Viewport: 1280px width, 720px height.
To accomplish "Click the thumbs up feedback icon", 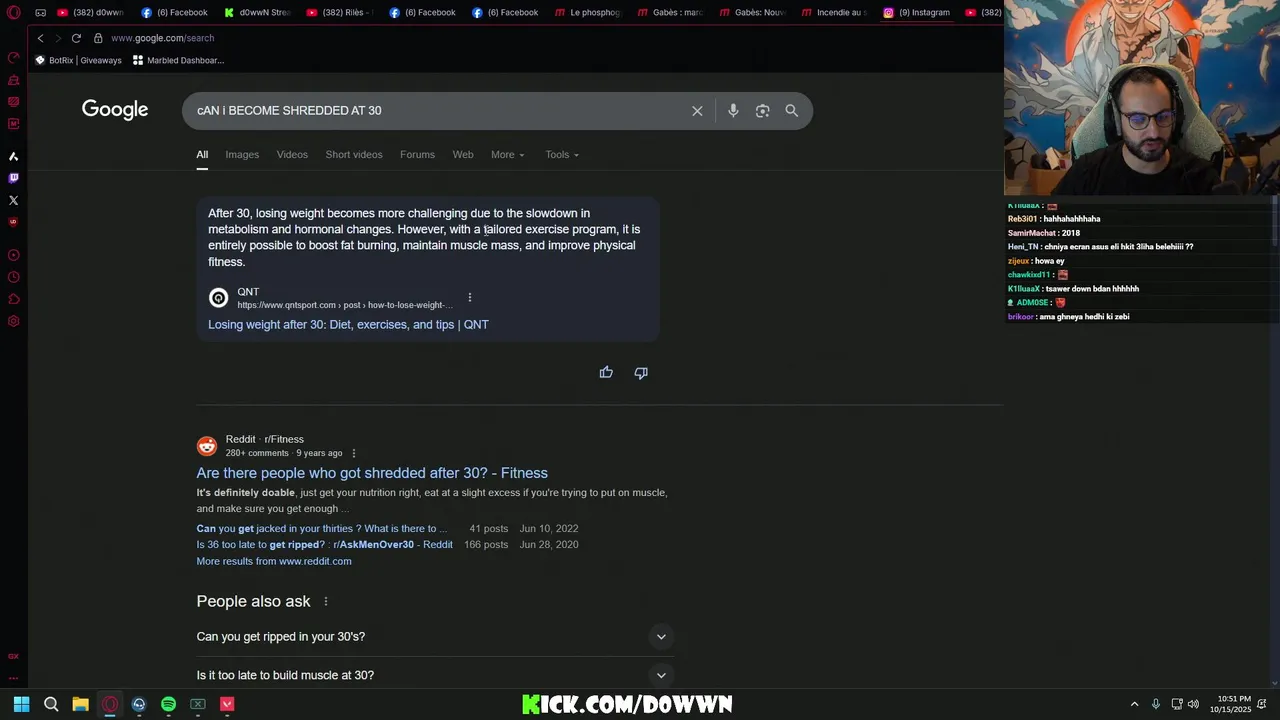I will coord(606,372).
